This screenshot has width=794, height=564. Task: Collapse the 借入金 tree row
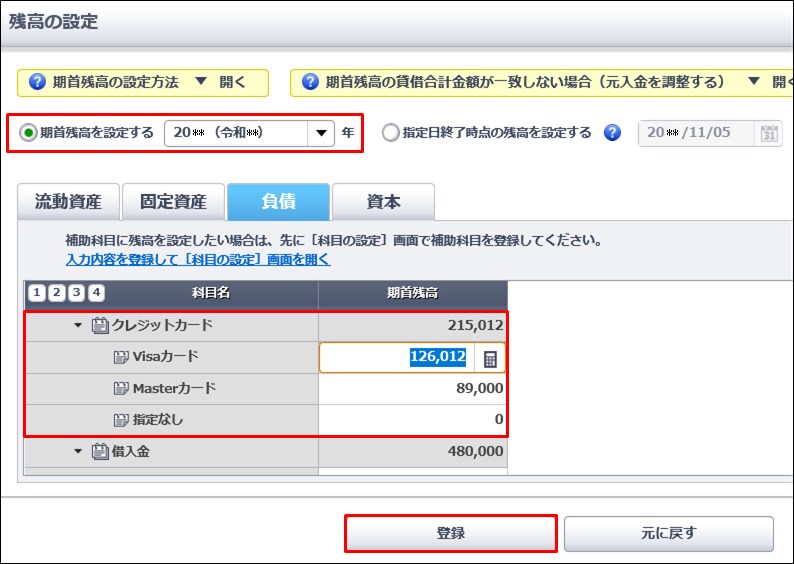(x=77, y=451)
